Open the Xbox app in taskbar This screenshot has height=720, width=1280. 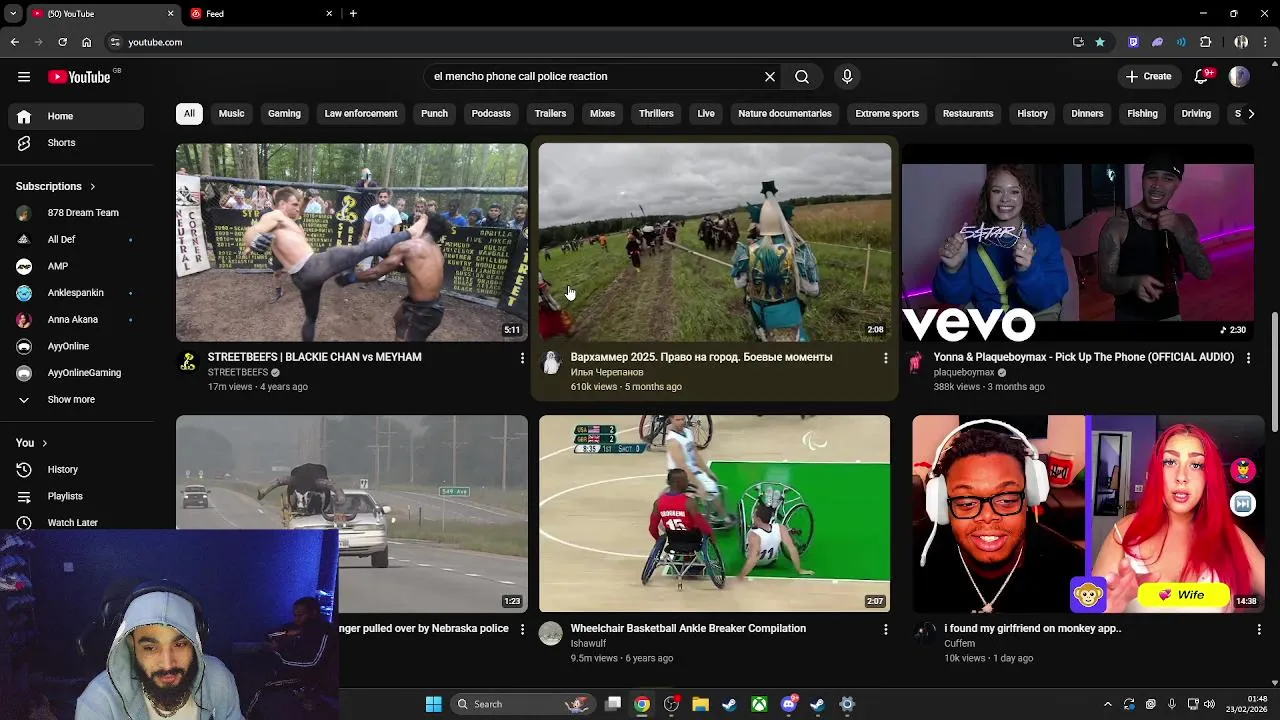point(759,704)
